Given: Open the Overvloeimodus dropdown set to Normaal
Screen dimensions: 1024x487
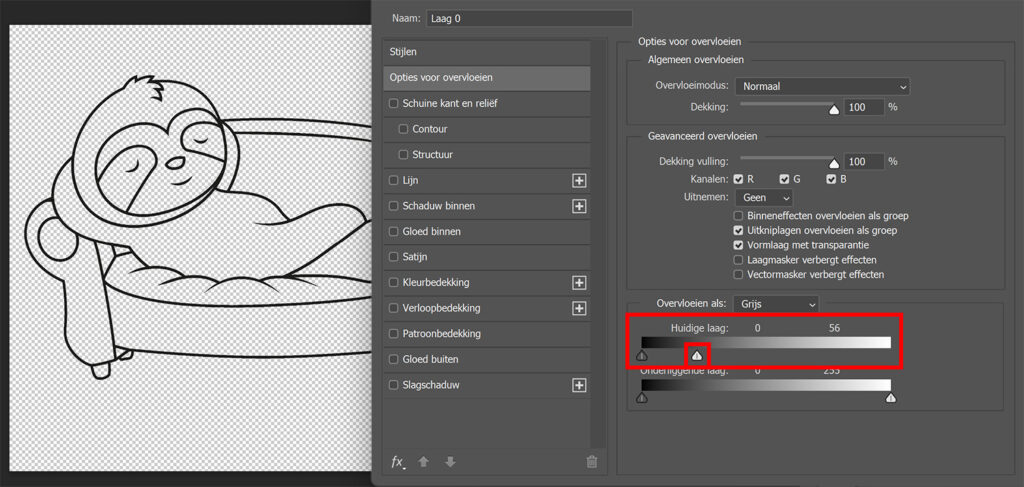Looking at the screenshot, I should coord(822,87).
